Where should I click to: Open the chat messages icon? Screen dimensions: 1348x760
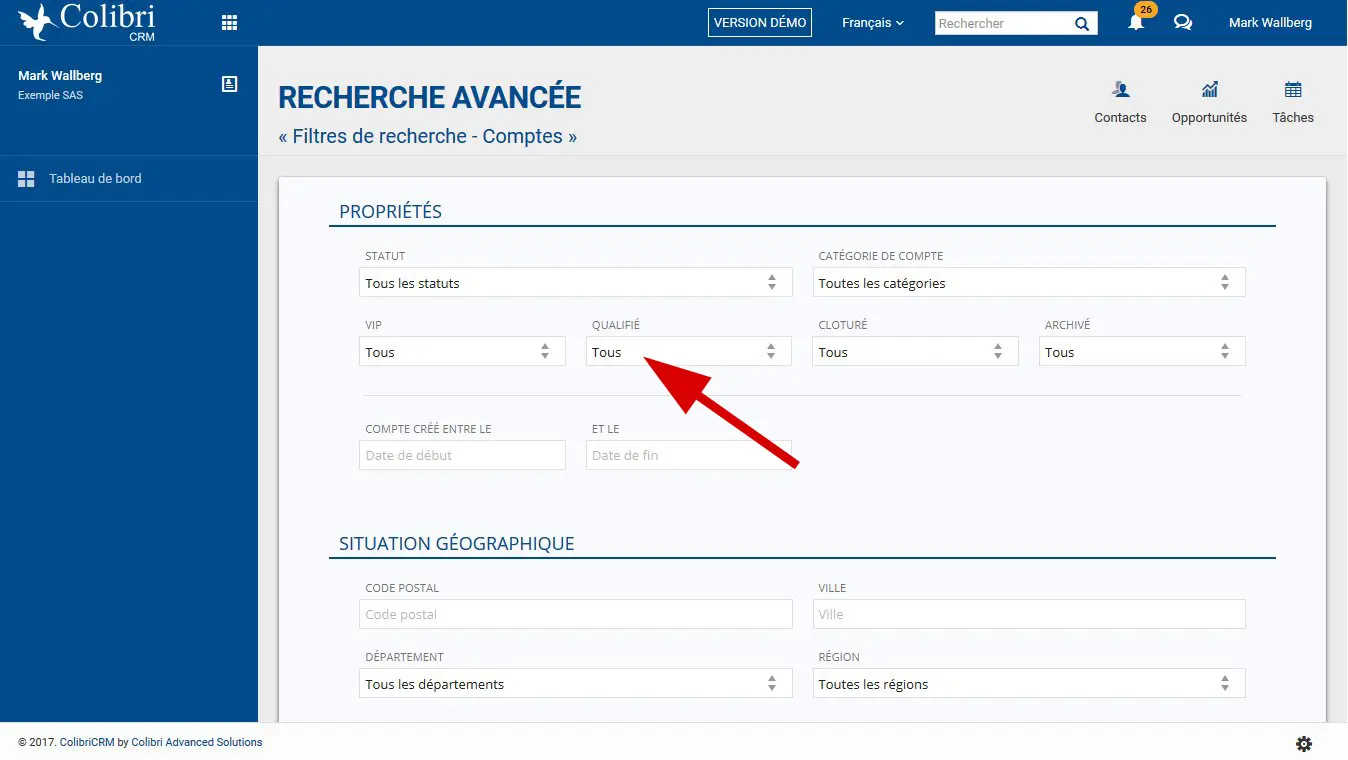tap(1183, 23)
